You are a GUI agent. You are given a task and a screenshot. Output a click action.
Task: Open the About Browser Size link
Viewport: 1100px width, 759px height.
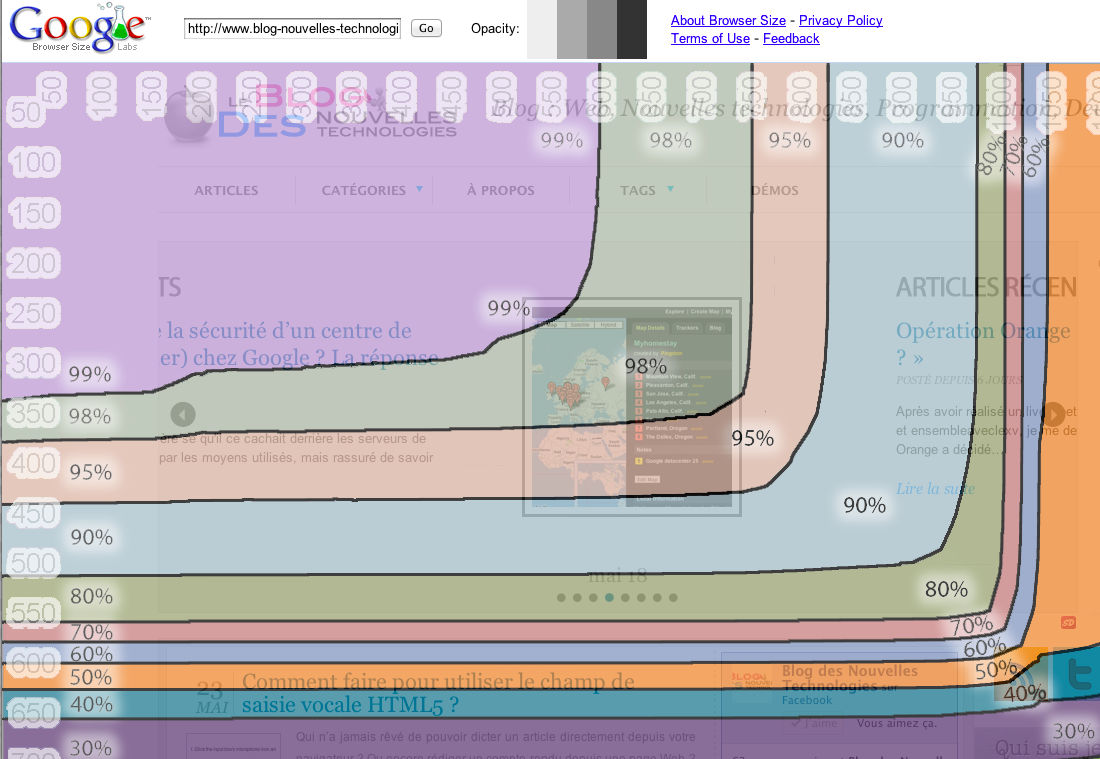click(728, 20)
